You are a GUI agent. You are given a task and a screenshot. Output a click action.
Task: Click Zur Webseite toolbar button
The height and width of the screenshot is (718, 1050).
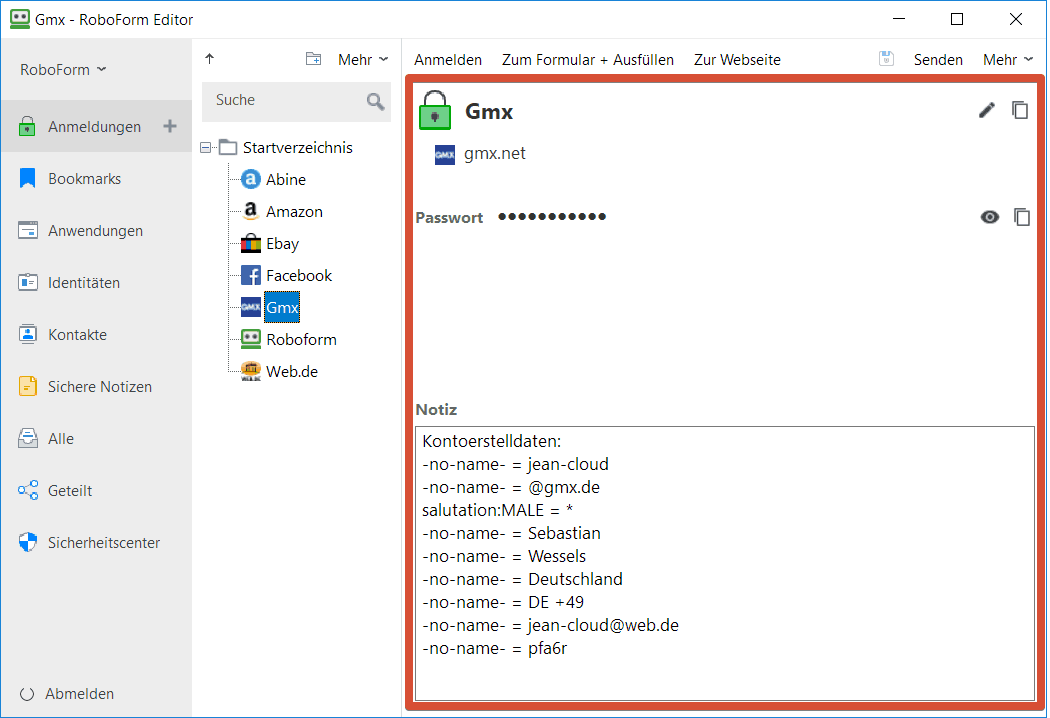pos(737,60)
